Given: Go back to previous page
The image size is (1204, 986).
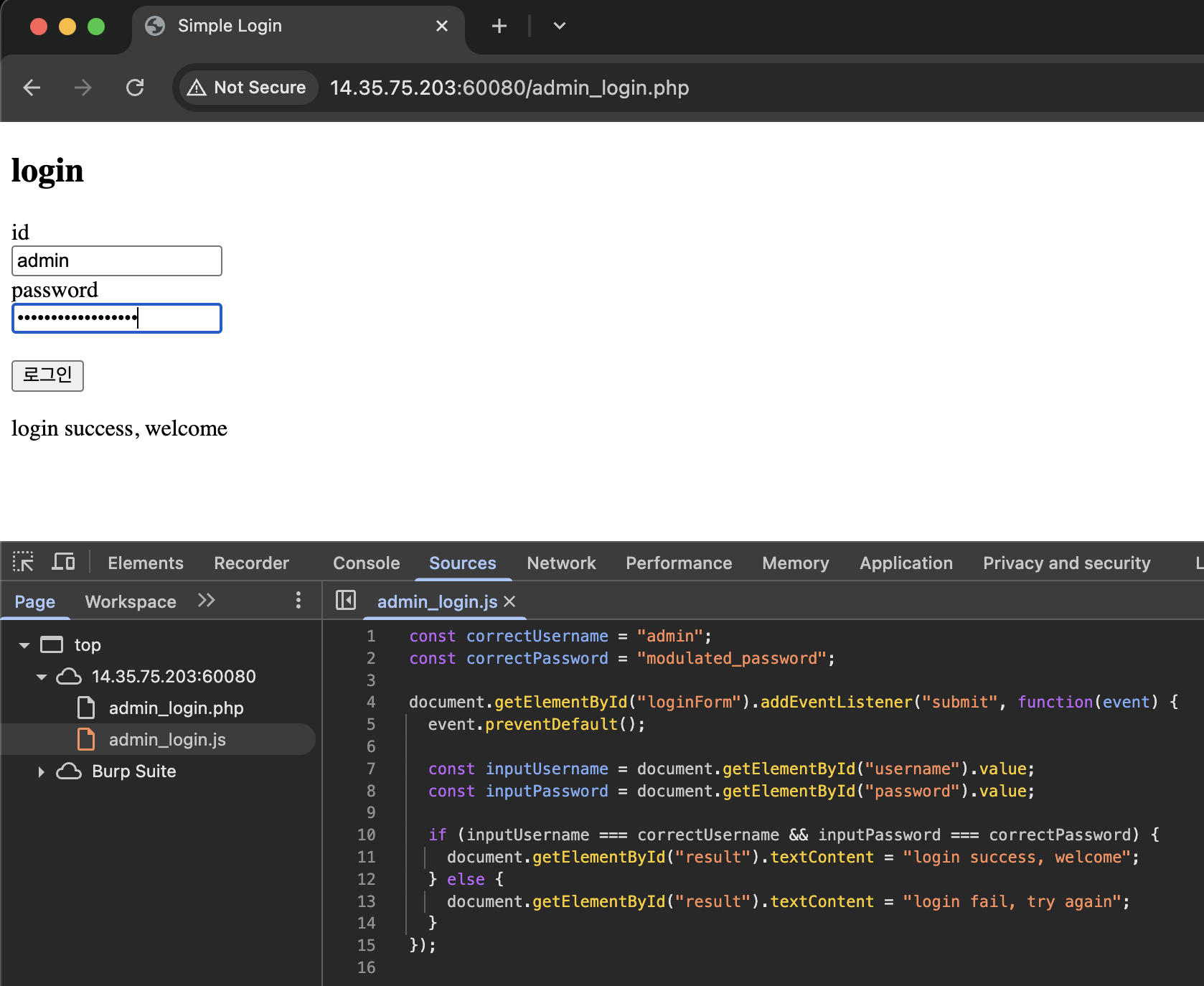Looking at the screenshot, I should 32,88.
